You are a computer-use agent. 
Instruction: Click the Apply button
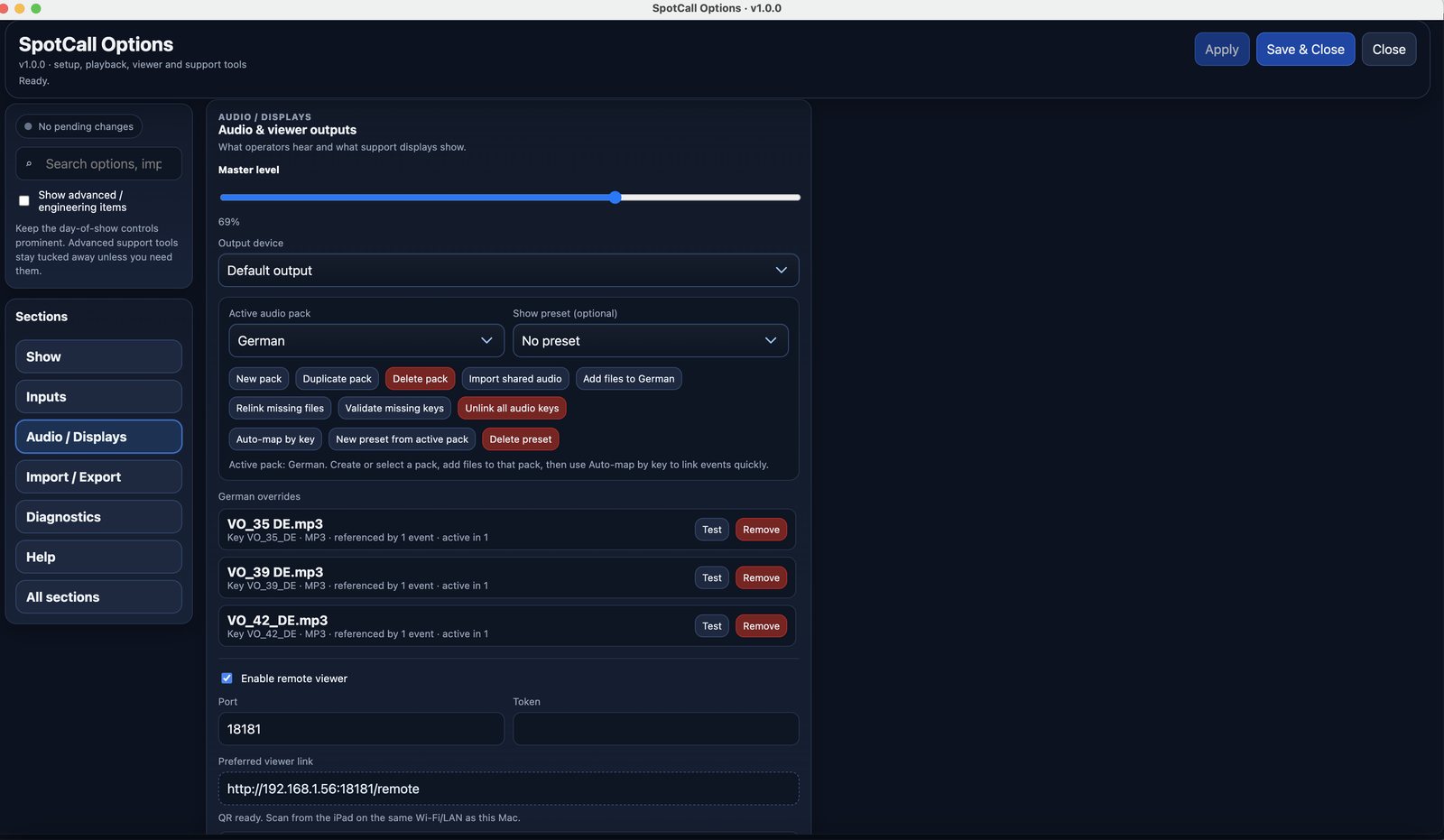[1222, 50]
